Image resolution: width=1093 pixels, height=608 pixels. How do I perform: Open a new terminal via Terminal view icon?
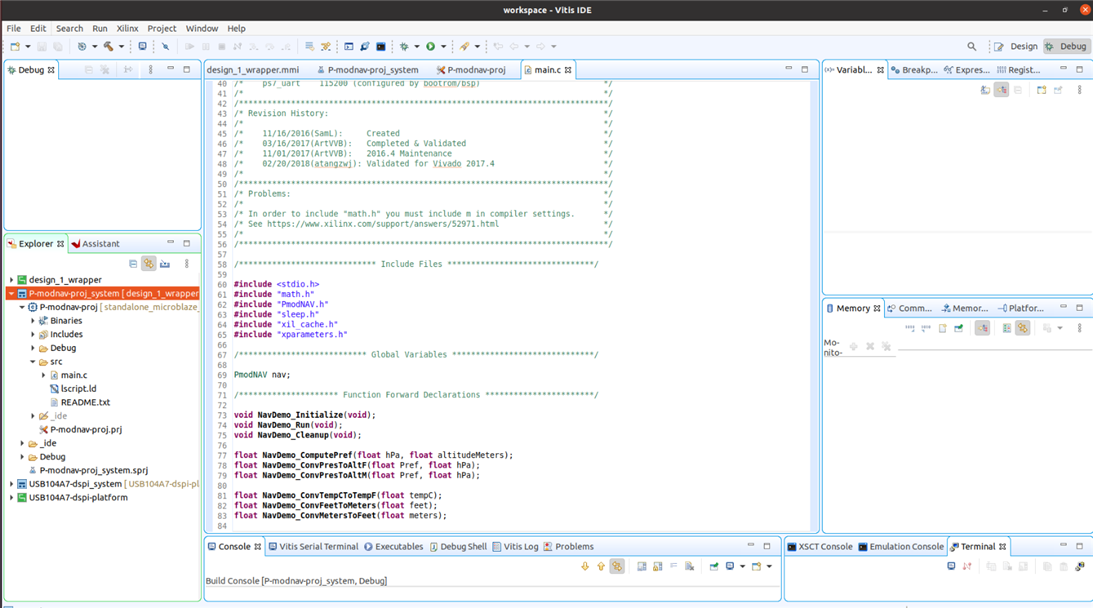point(951,567)
